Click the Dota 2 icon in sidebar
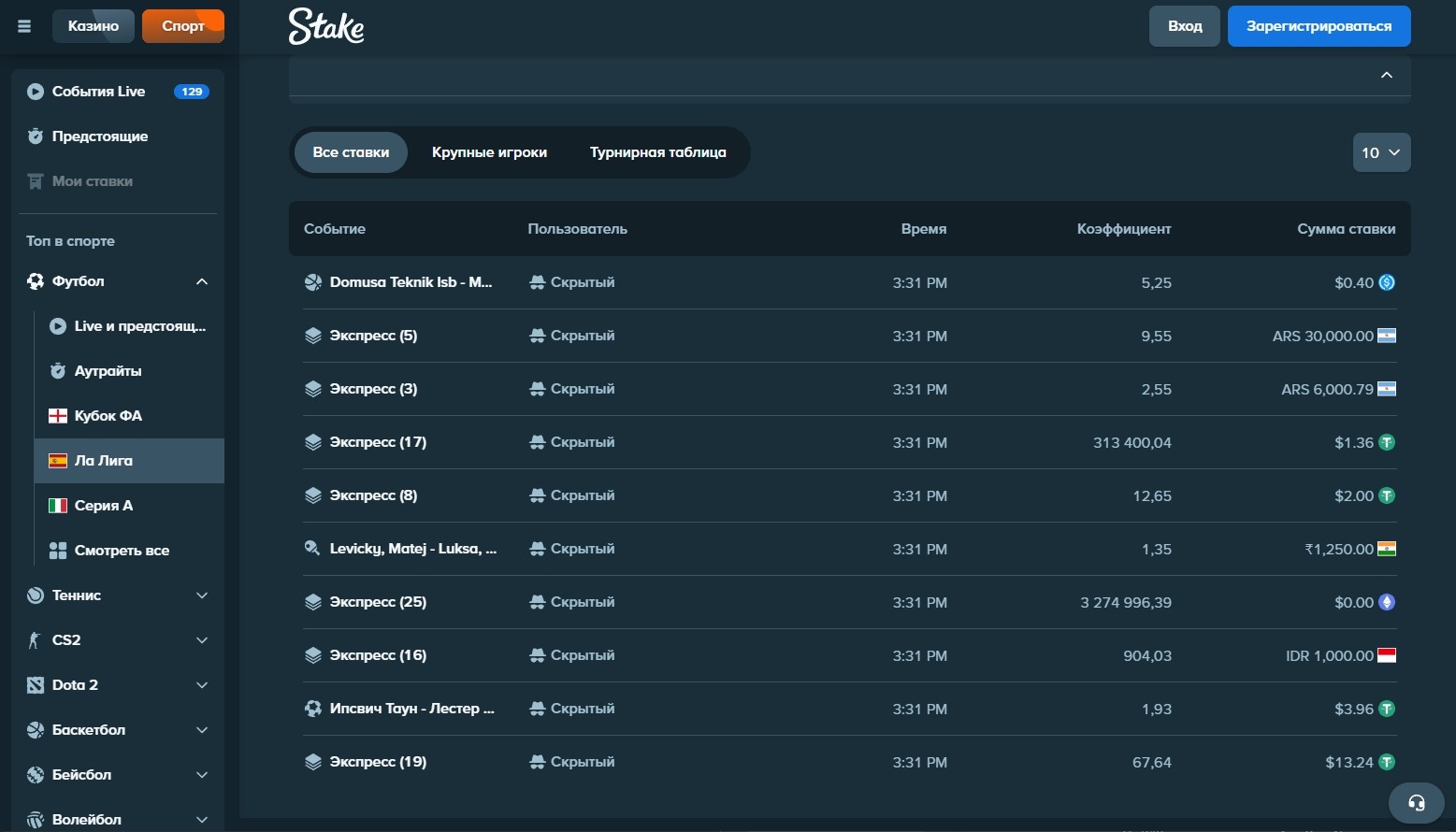Viewport: 1456px width, 832px height. (x=36, y=685)
